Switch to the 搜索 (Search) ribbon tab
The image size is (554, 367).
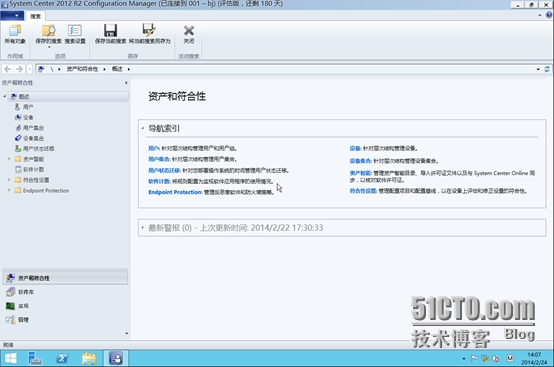tap(35, 16)
